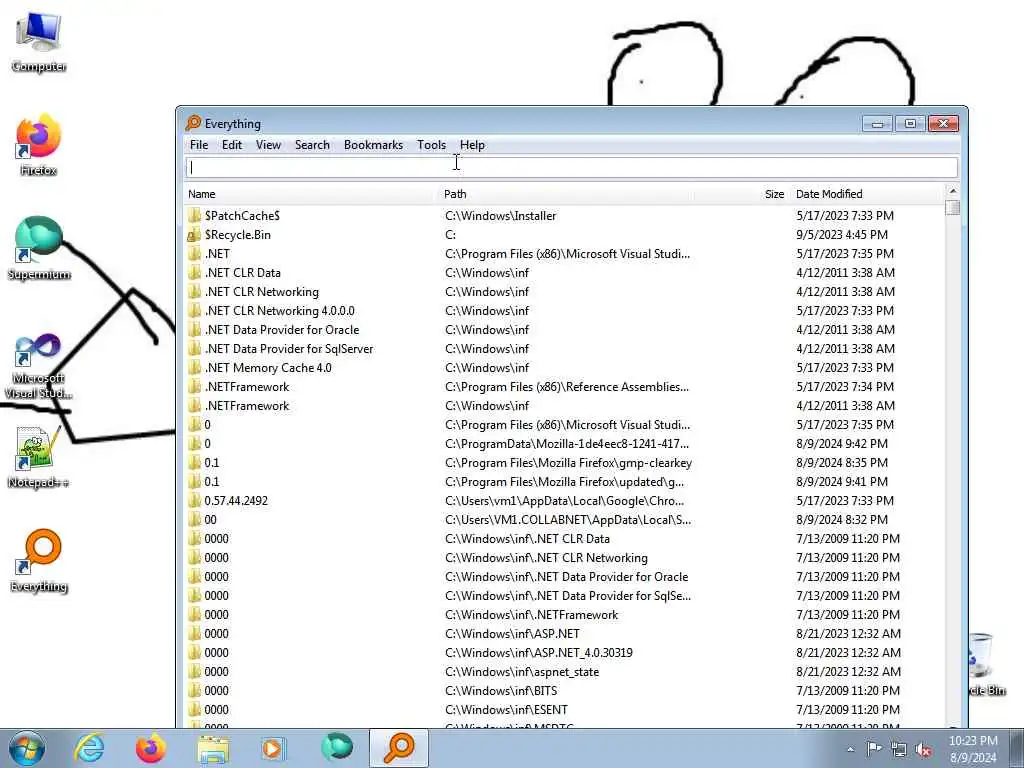Select the .NET folder icon in Visual Studio path

pos(194,253)
